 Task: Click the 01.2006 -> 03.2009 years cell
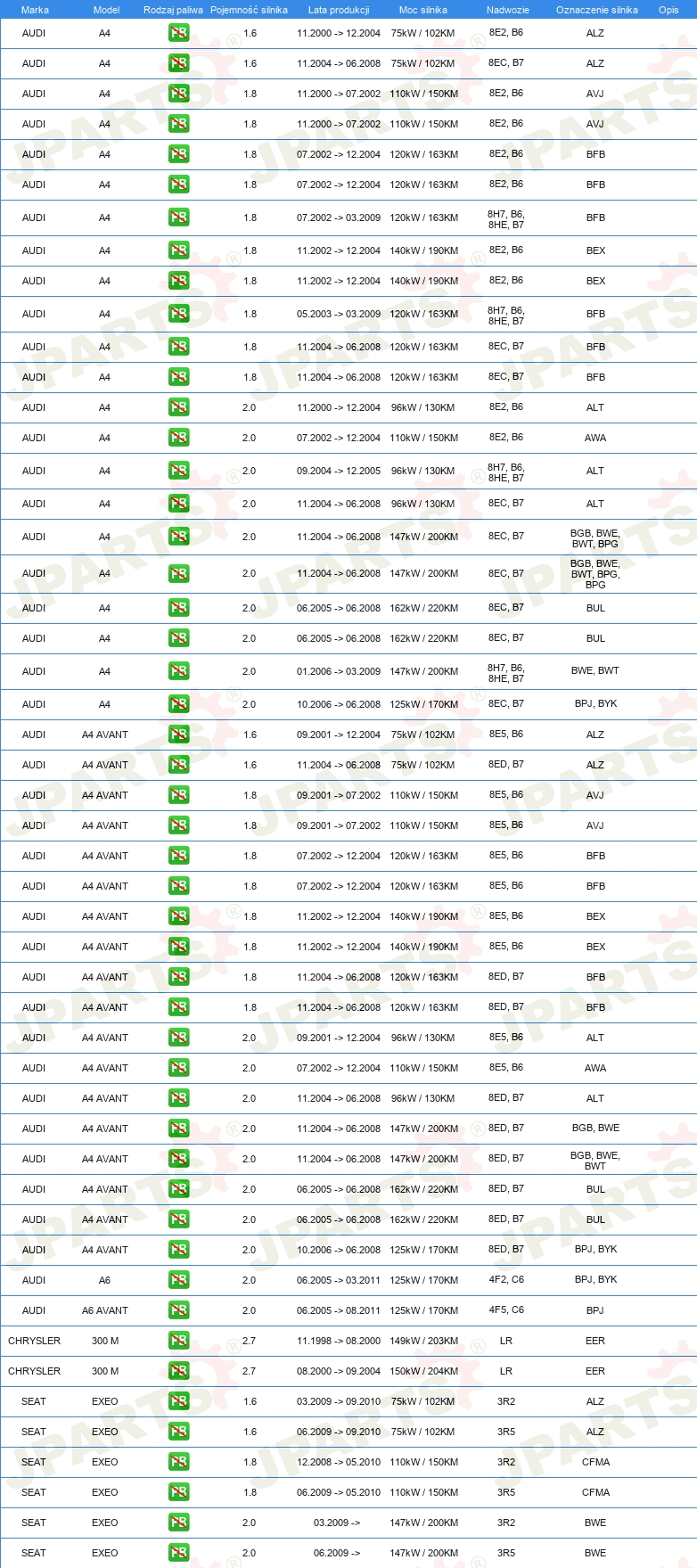[339, 671]
